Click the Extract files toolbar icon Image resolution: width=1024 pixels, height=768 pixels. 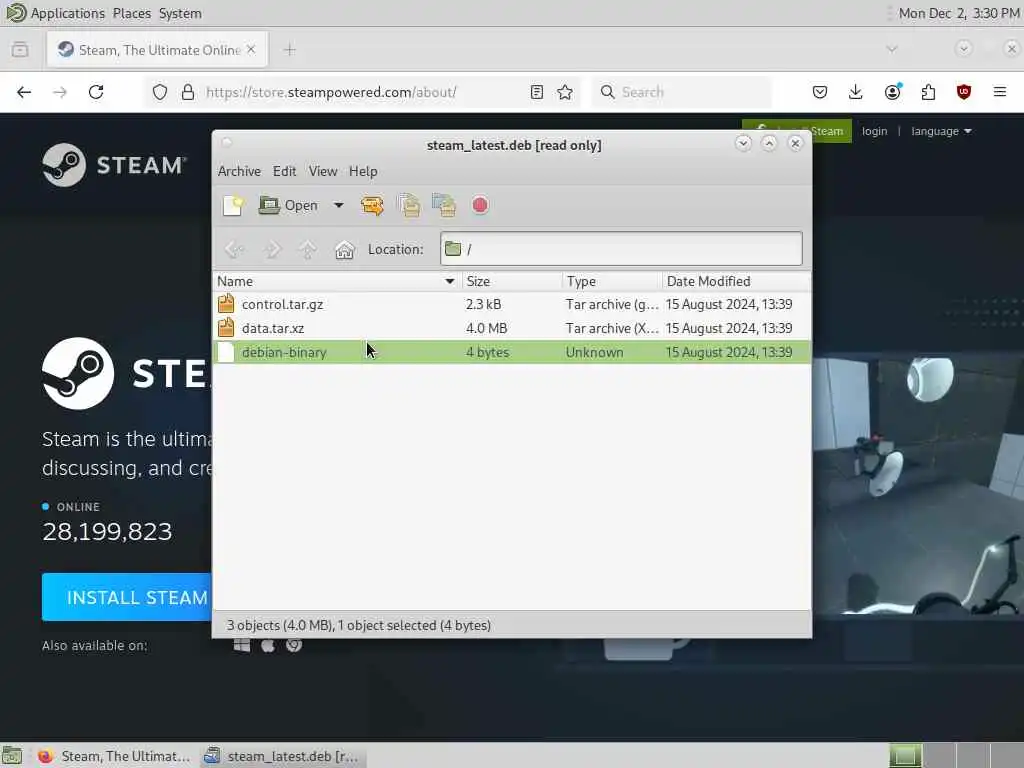click(x=372, y=205)
